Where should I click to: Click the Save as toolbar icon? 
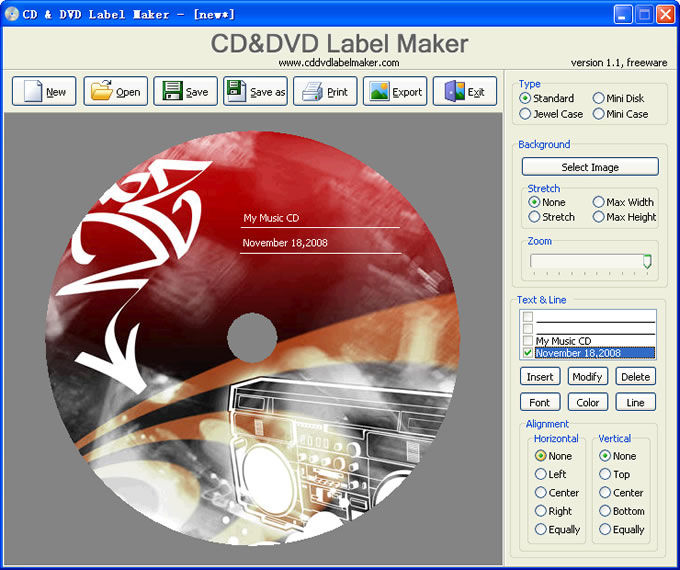click(238, 92)
